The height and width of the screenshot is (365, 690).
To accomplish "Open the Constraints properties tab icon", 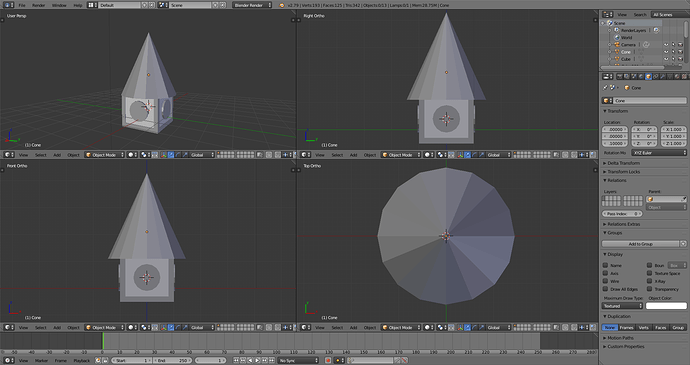I will coord(655,77).
